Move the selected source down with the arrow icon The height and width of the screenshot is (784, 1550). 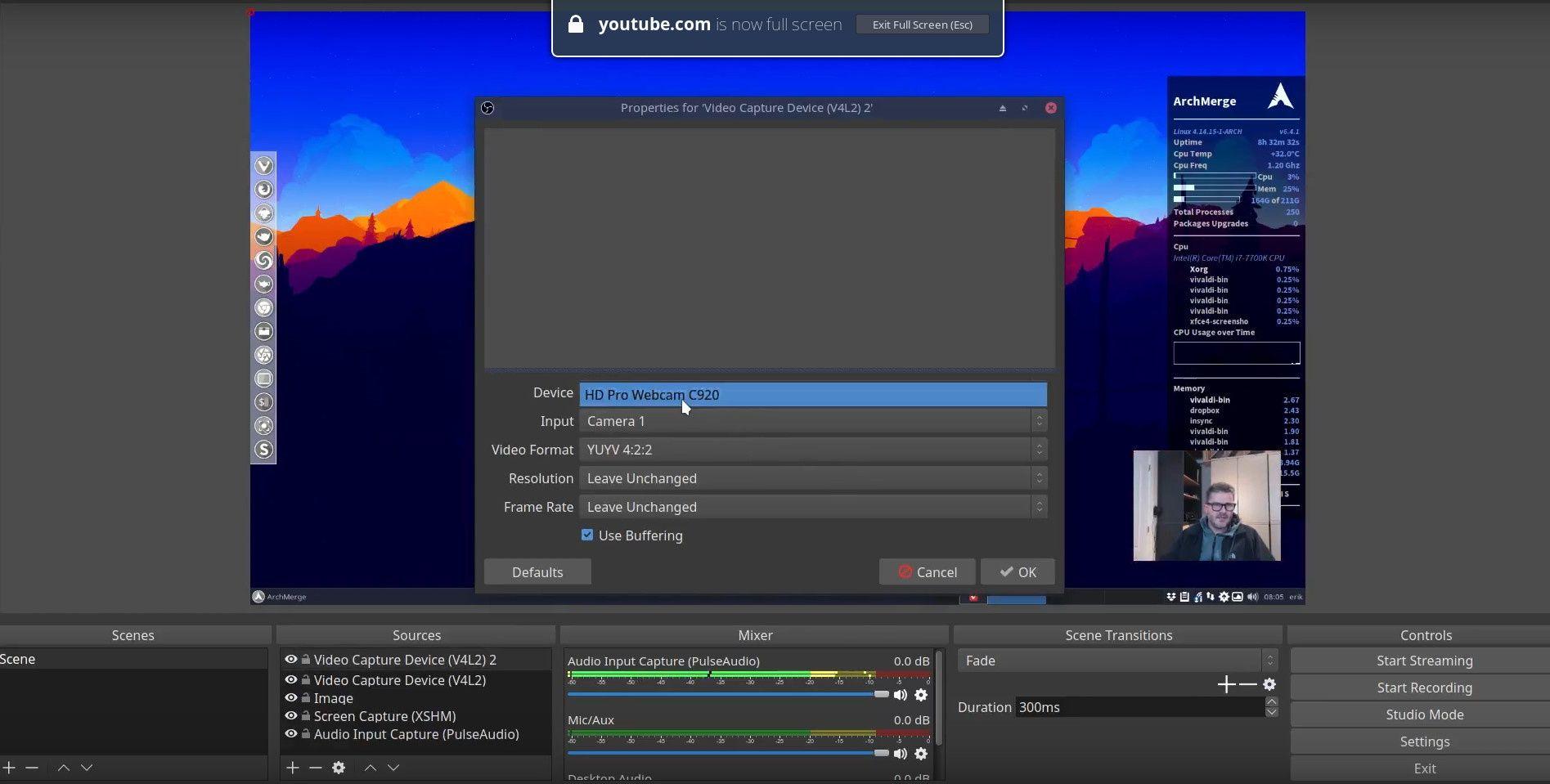pyautogui.click(x=393, y=768)
